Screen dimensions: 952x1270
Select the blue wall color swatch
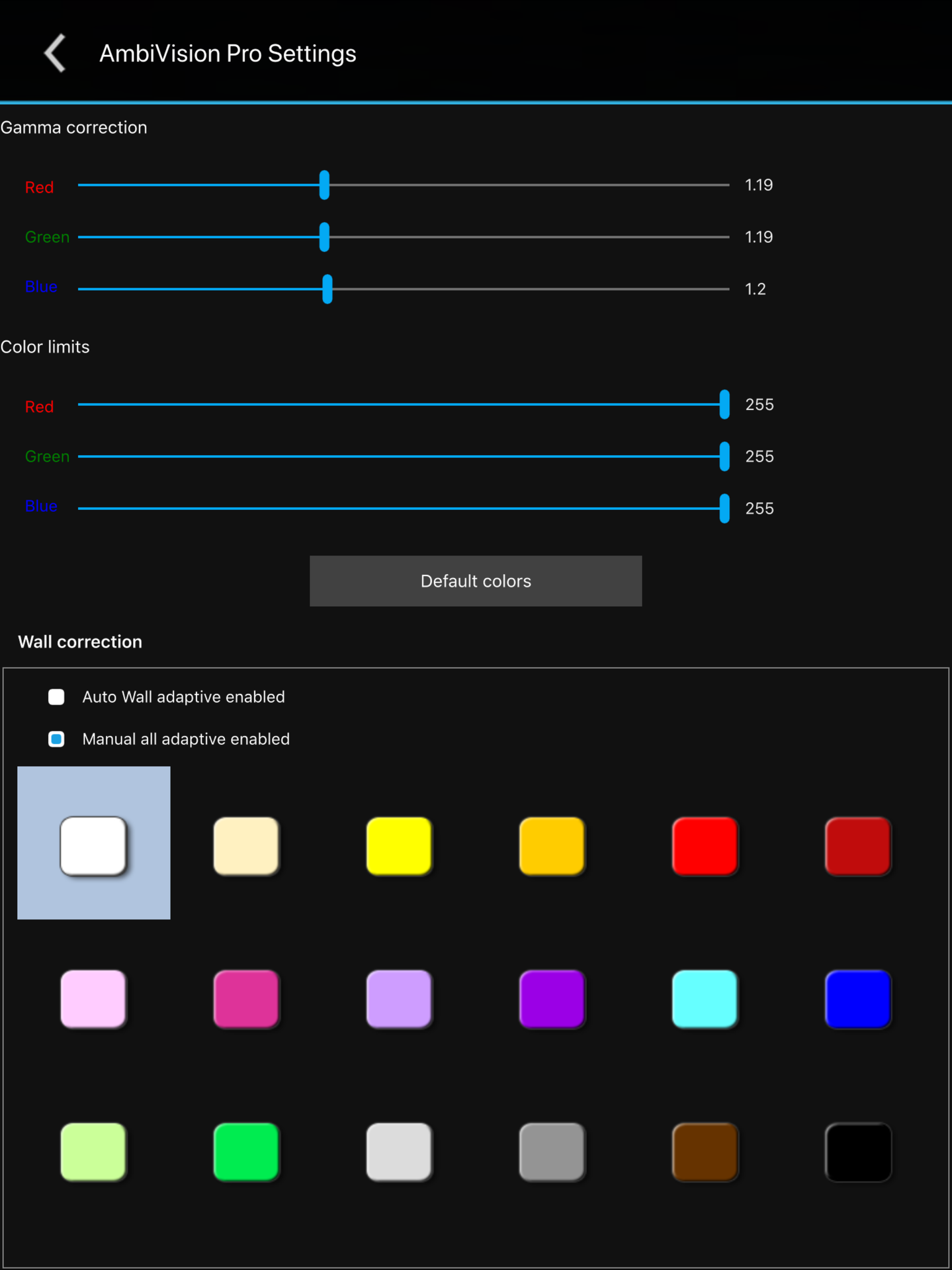coord(858,999)
